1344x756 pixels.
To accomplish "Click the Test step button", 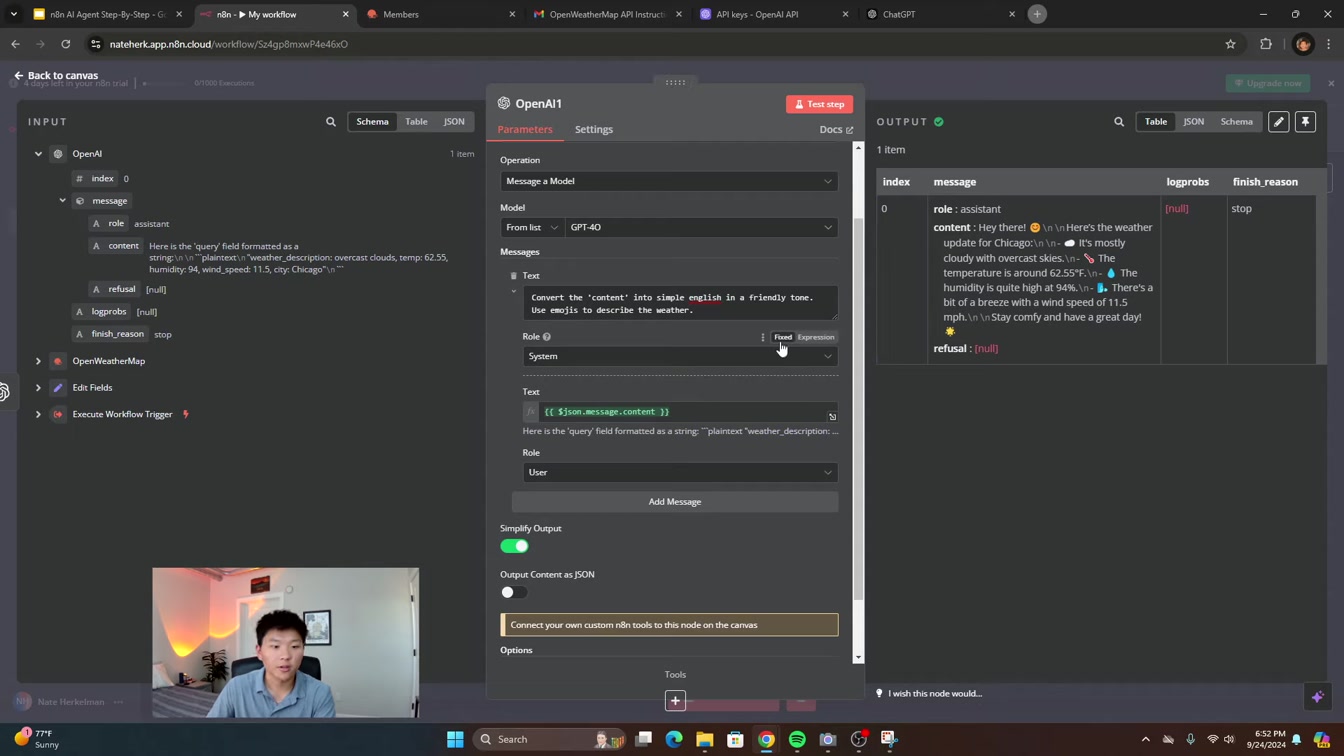I will [819, 104].
